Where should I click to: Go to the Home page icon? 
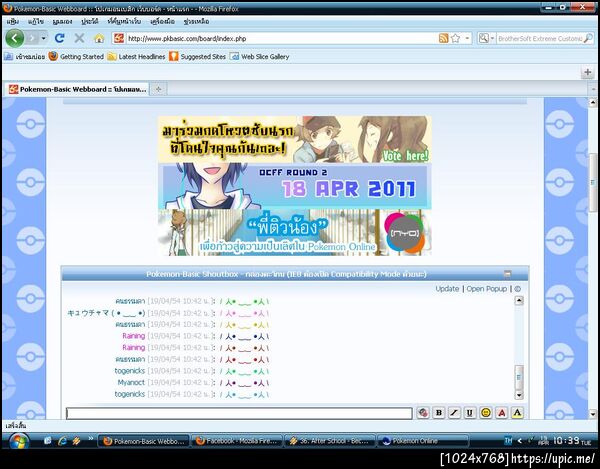point(99,38)
